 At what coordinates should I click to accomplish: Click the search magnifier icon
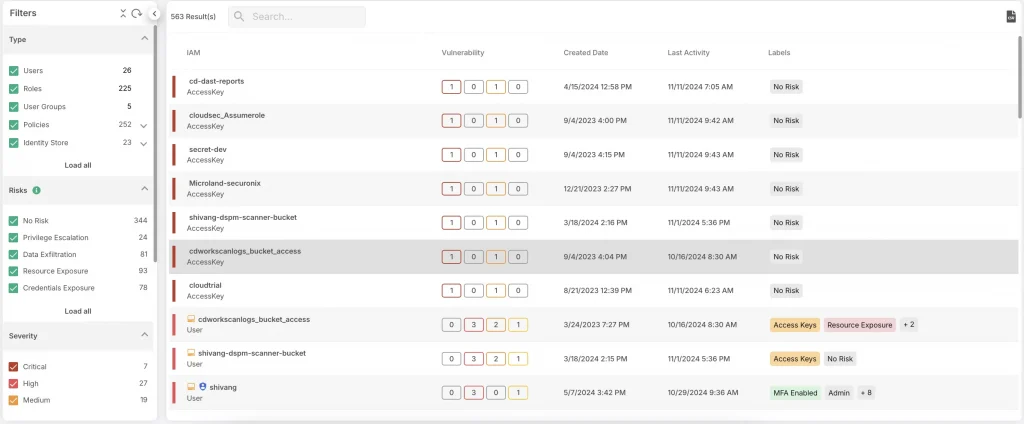(240, 17)
